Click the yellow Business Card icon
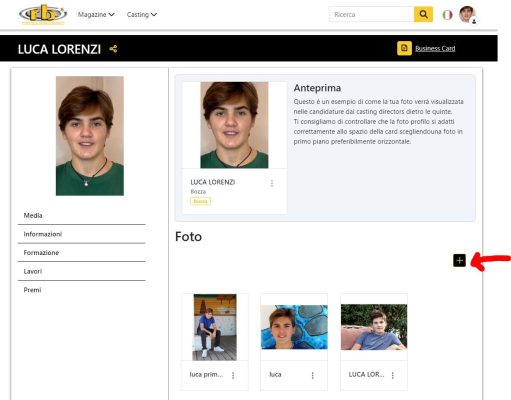This screenshot has height=400, width=511. pos(404,48)
